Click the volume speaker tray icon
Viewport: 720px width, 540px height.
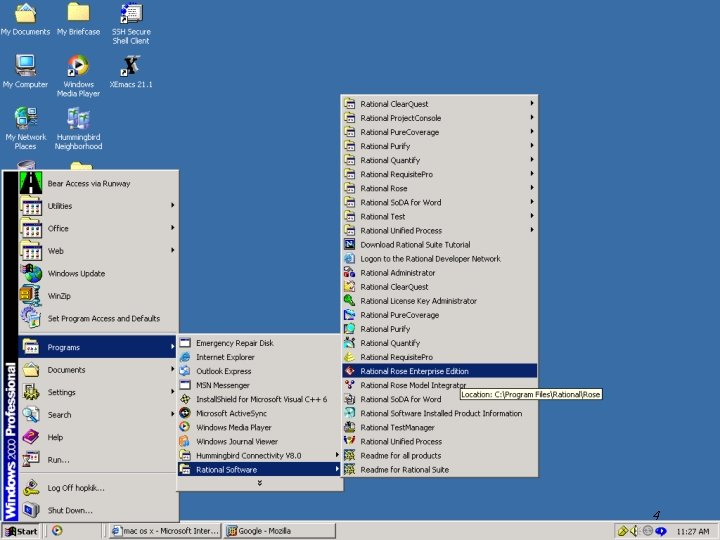635,531
